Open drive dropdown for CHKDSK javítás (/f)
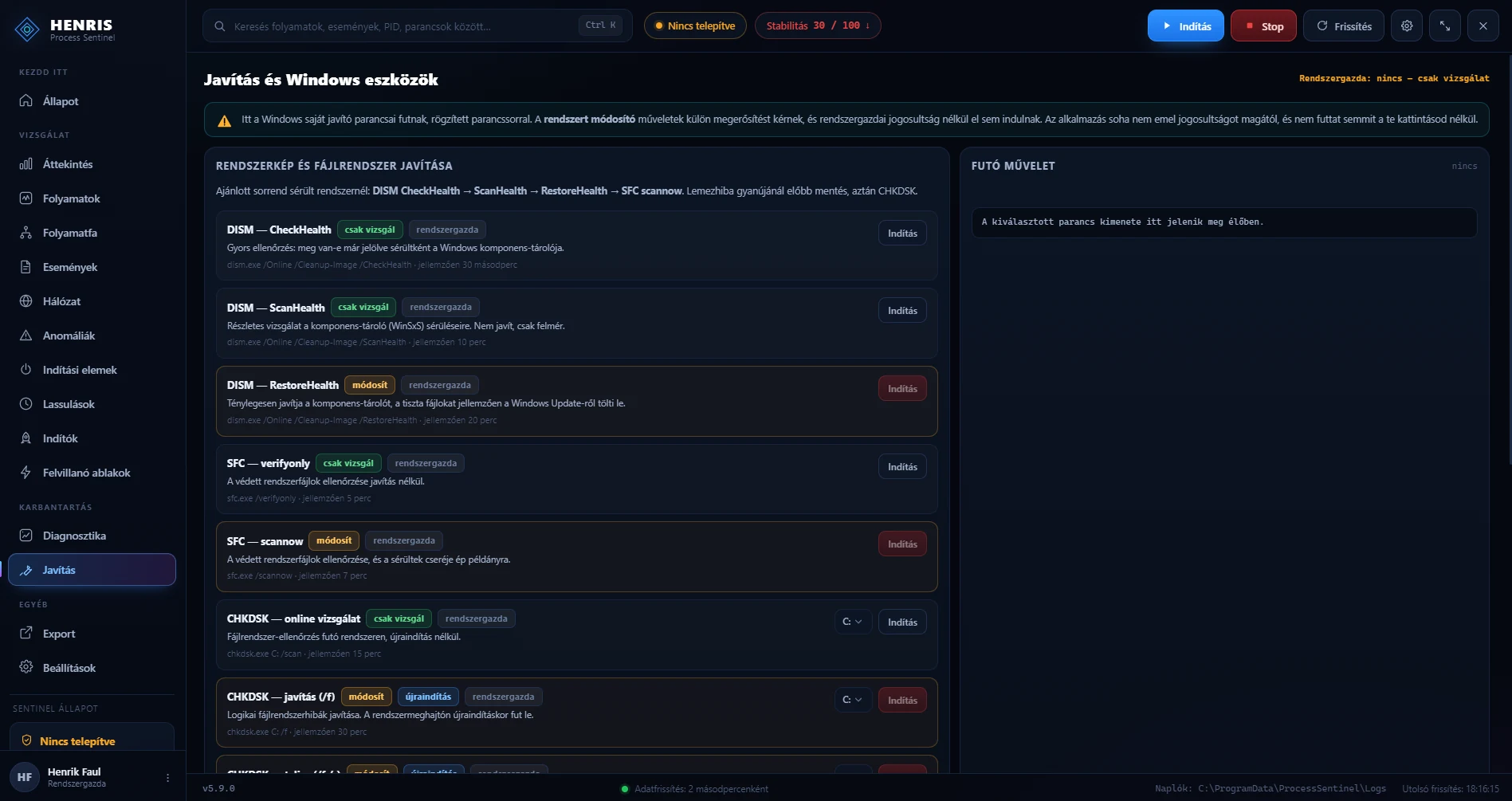 (x=853, y=700)
